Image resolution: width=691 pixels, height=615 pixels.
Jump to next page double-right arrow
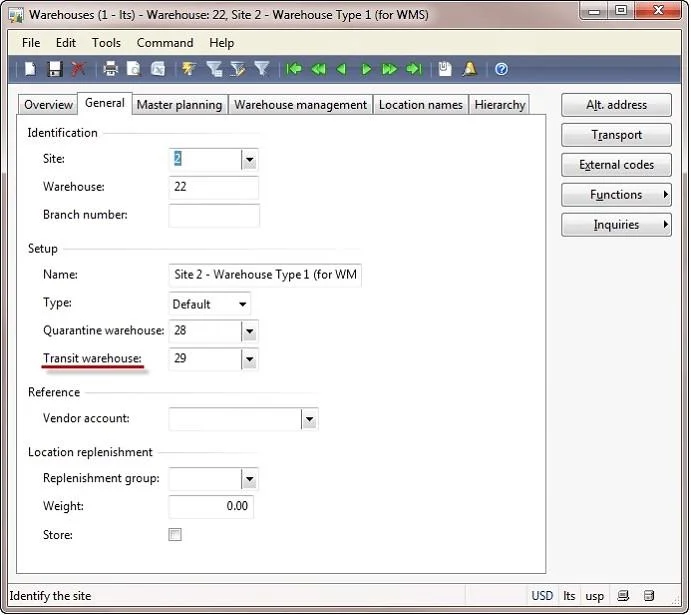pos(390,69)
